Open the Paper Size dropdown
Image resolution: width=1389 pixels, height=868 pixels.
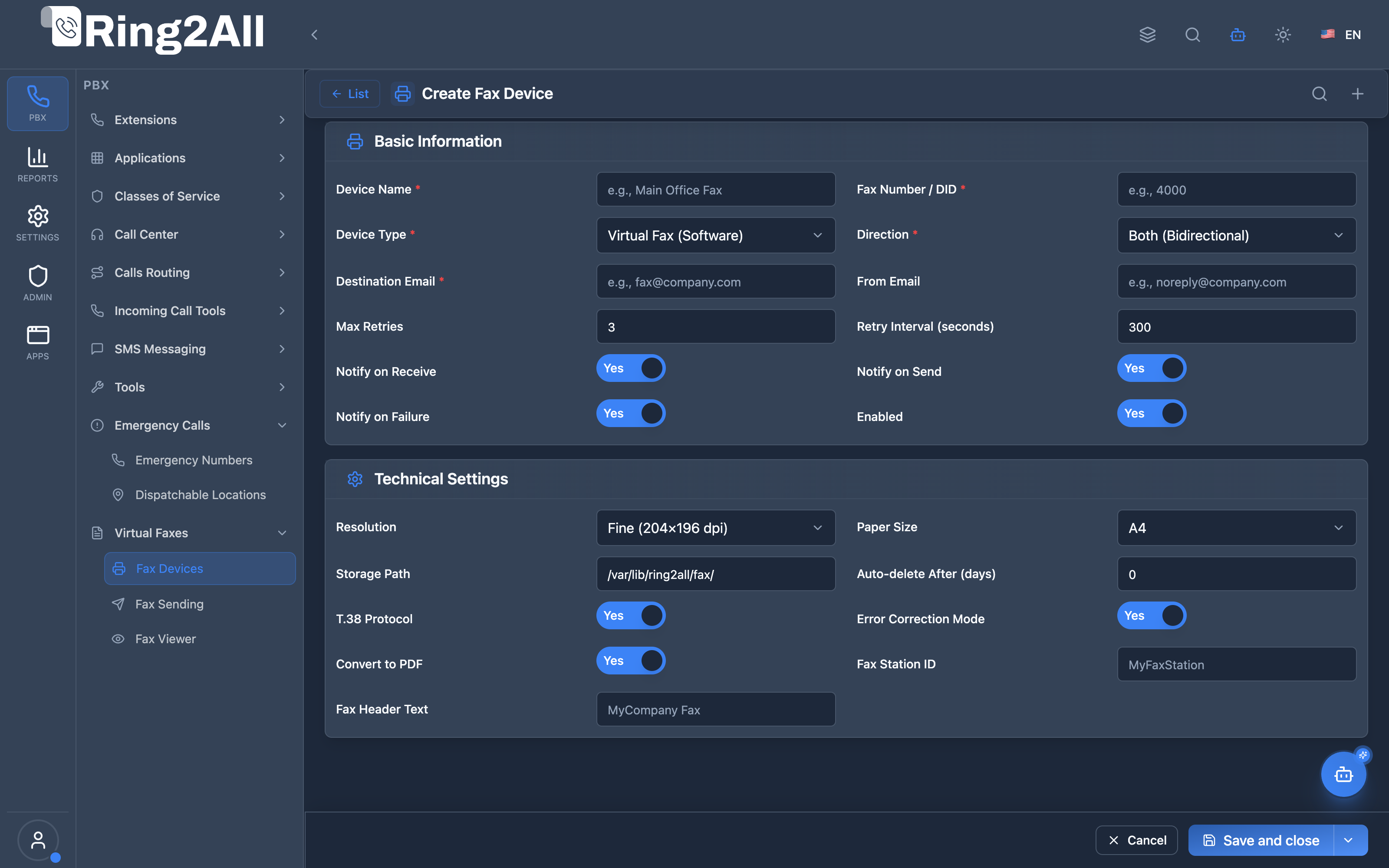click(1236, 528)
